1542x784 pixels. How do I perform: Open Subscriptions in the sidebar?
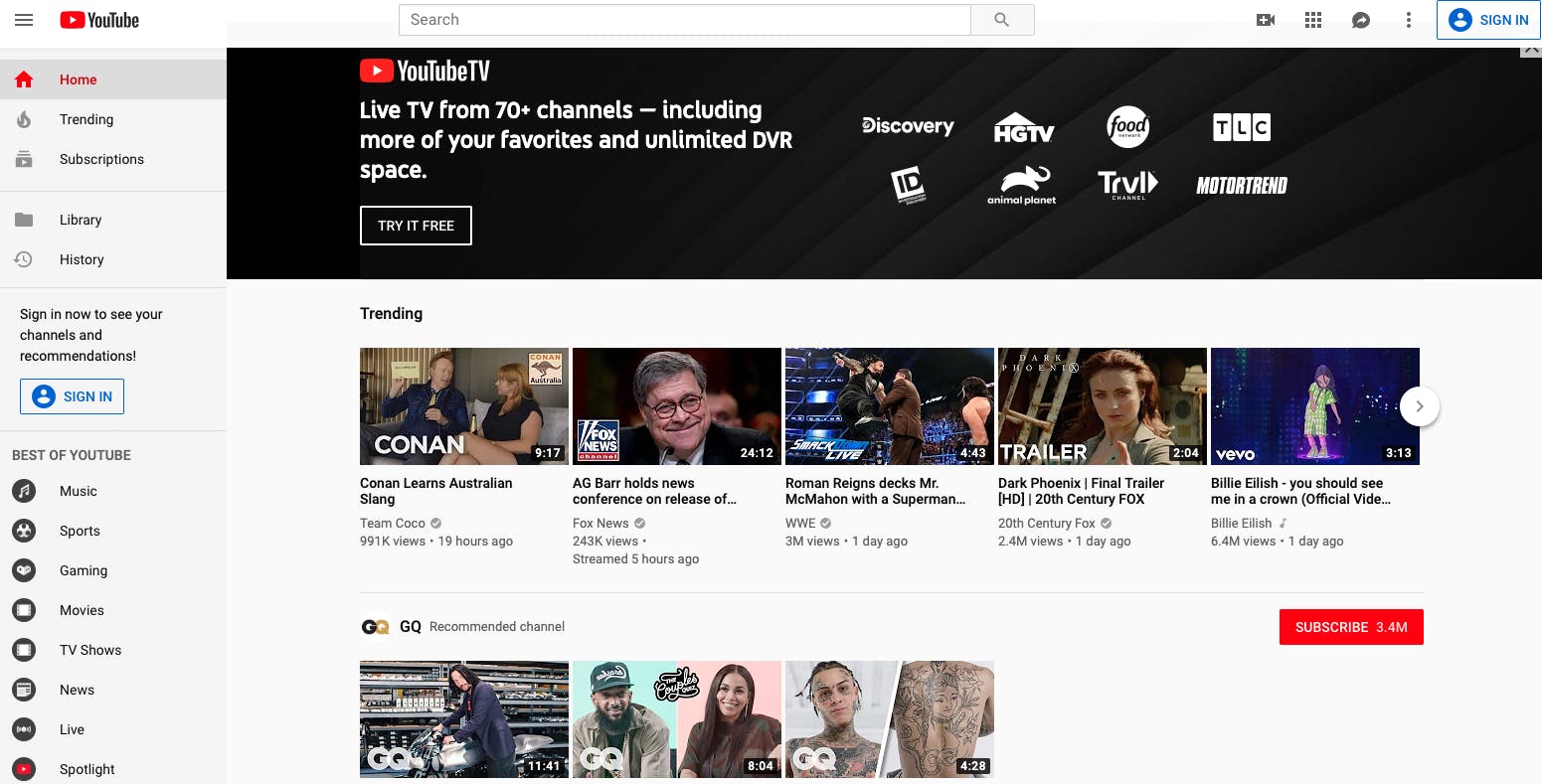[113, 159]
